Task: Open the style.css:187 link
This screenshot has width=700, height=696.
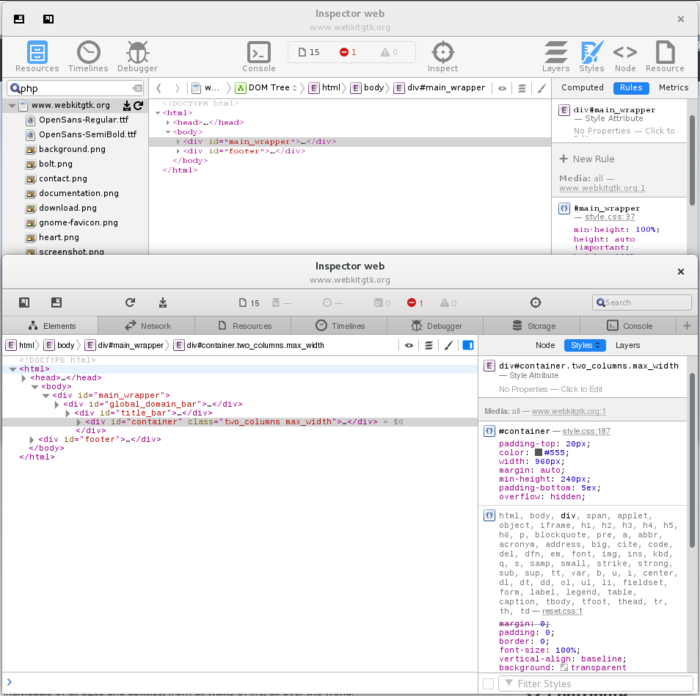Action: coord(585,431)
